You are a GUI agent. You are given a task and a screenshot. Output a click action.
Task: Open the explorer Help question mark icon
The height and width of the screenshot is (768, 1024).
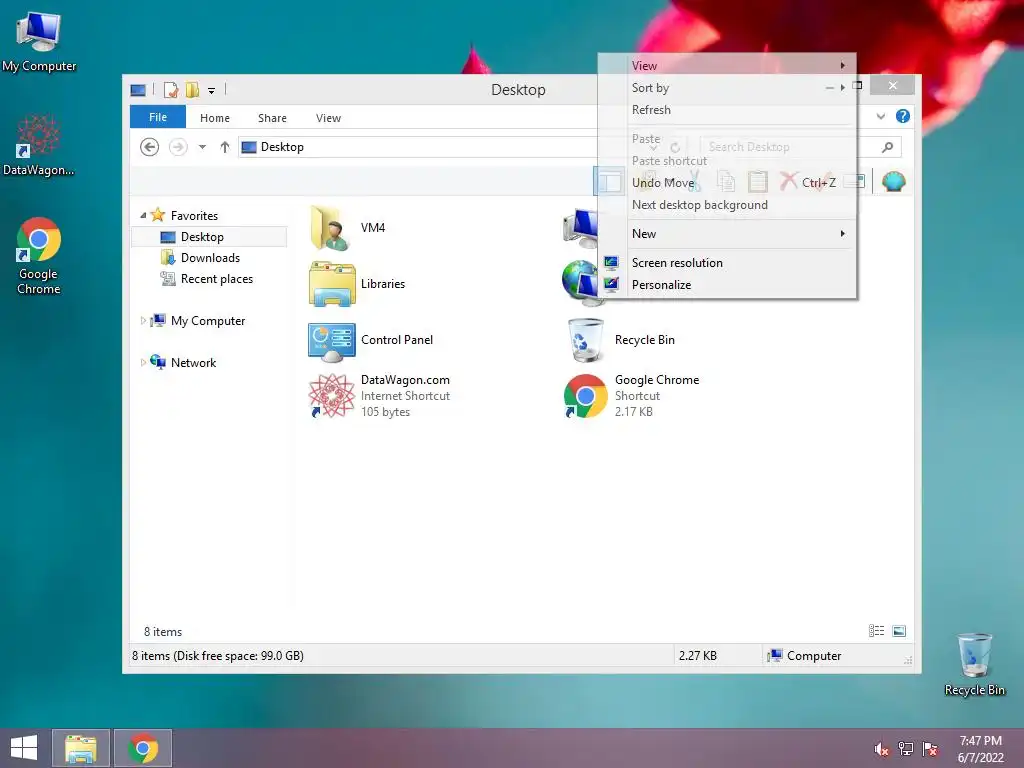pyautogui.click(x=903, y=116)
